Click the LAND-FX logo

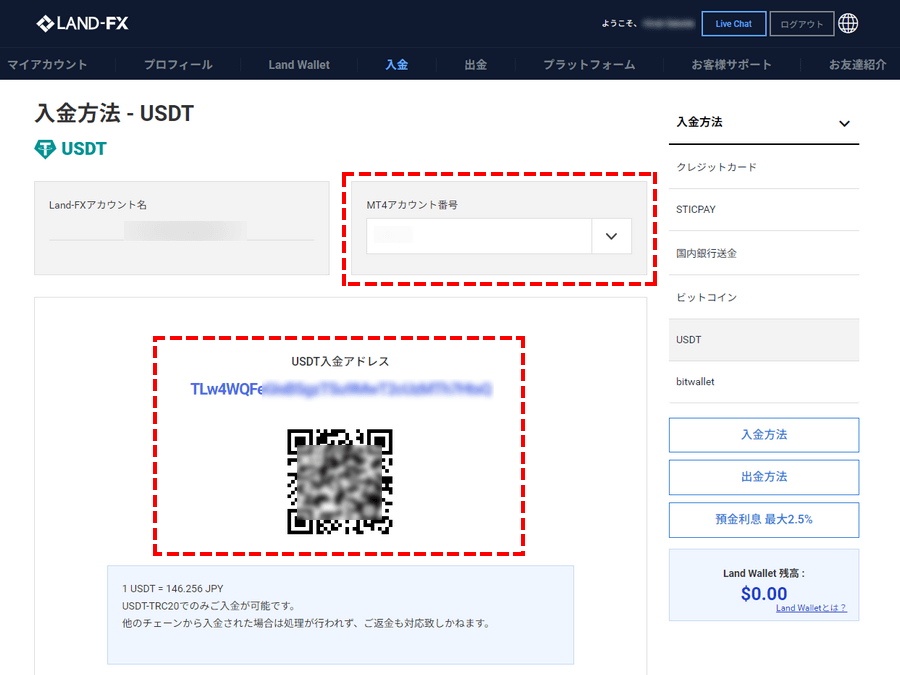coord(82,24)
